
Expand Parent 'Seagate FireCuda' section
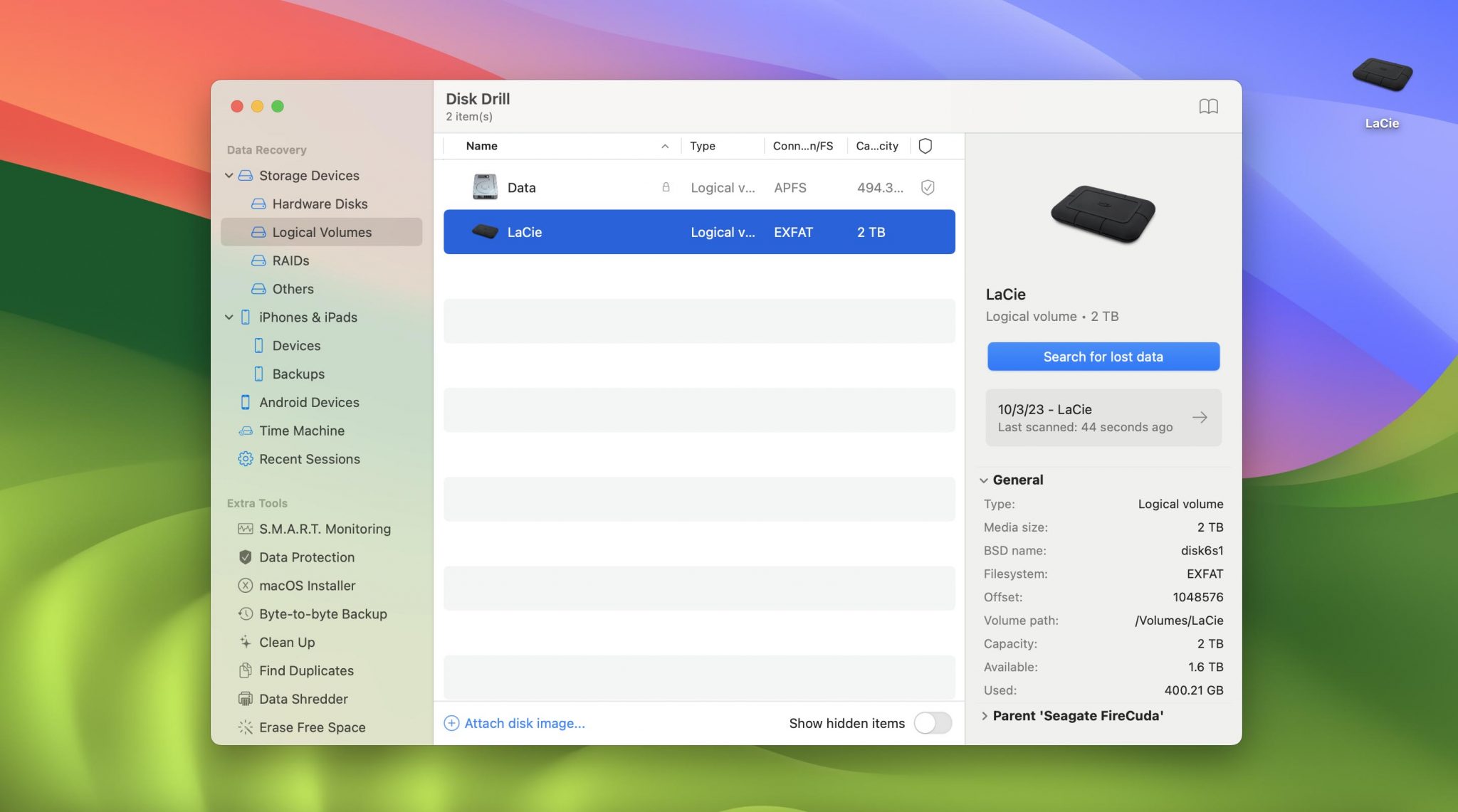985,716
